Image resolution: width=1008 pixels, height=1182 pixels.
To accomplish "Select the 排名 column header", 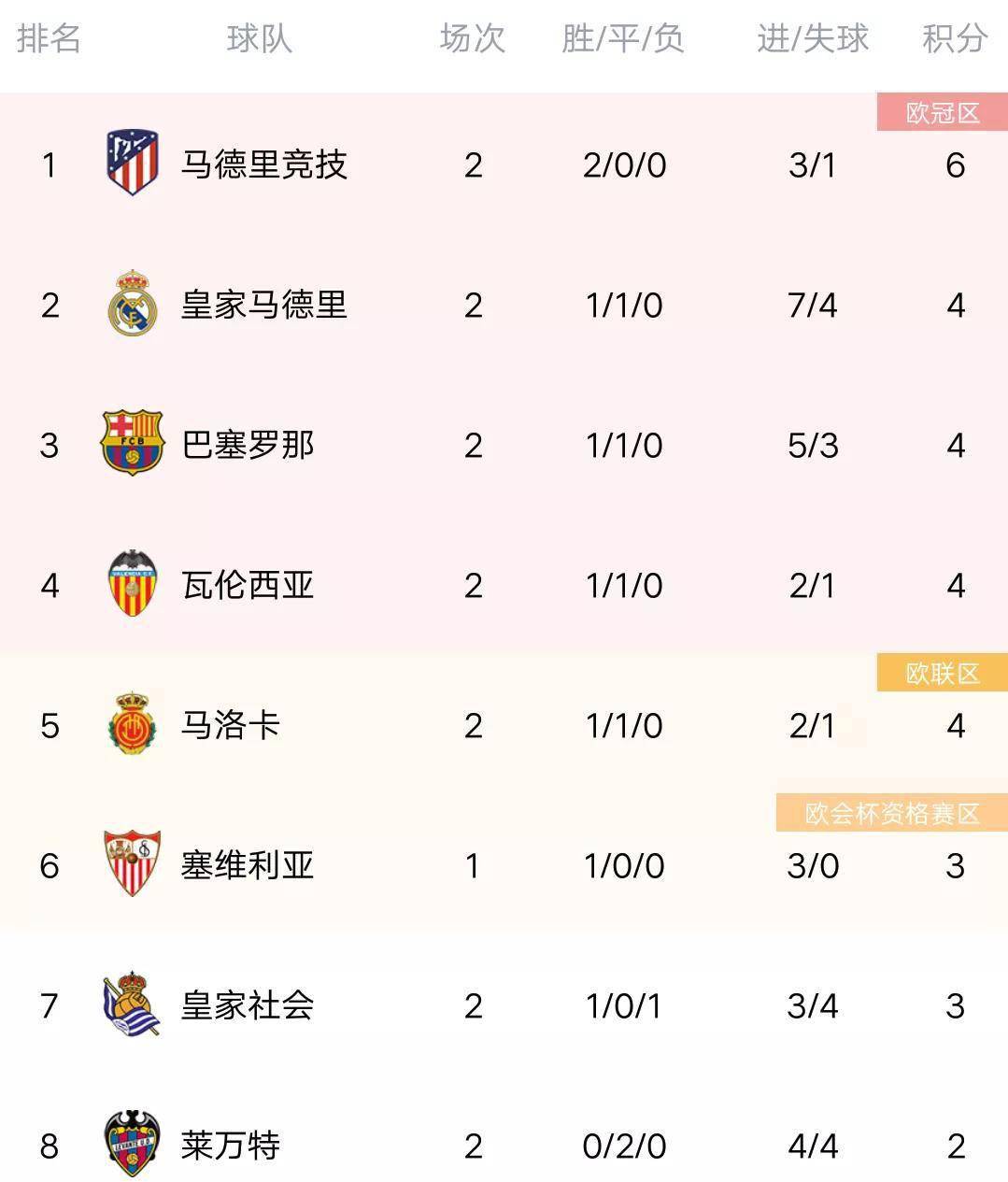I will coord(49,39).
